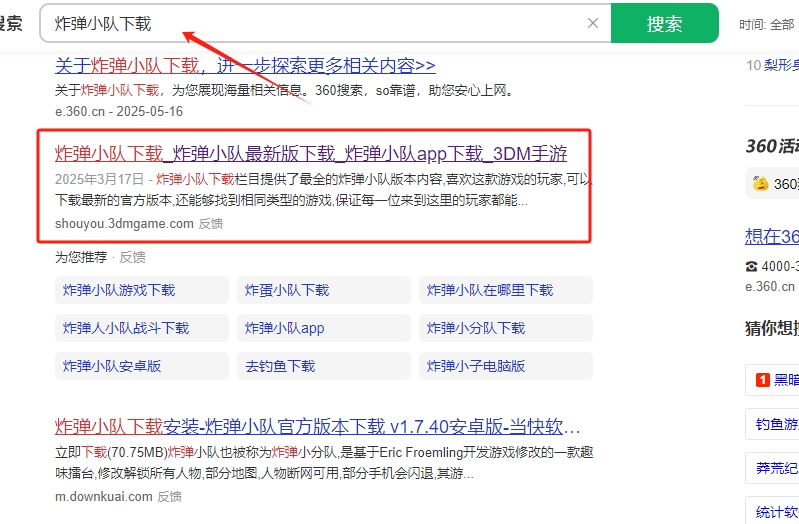Focus the search input containing 炸弹小队下载

point(325,23)
